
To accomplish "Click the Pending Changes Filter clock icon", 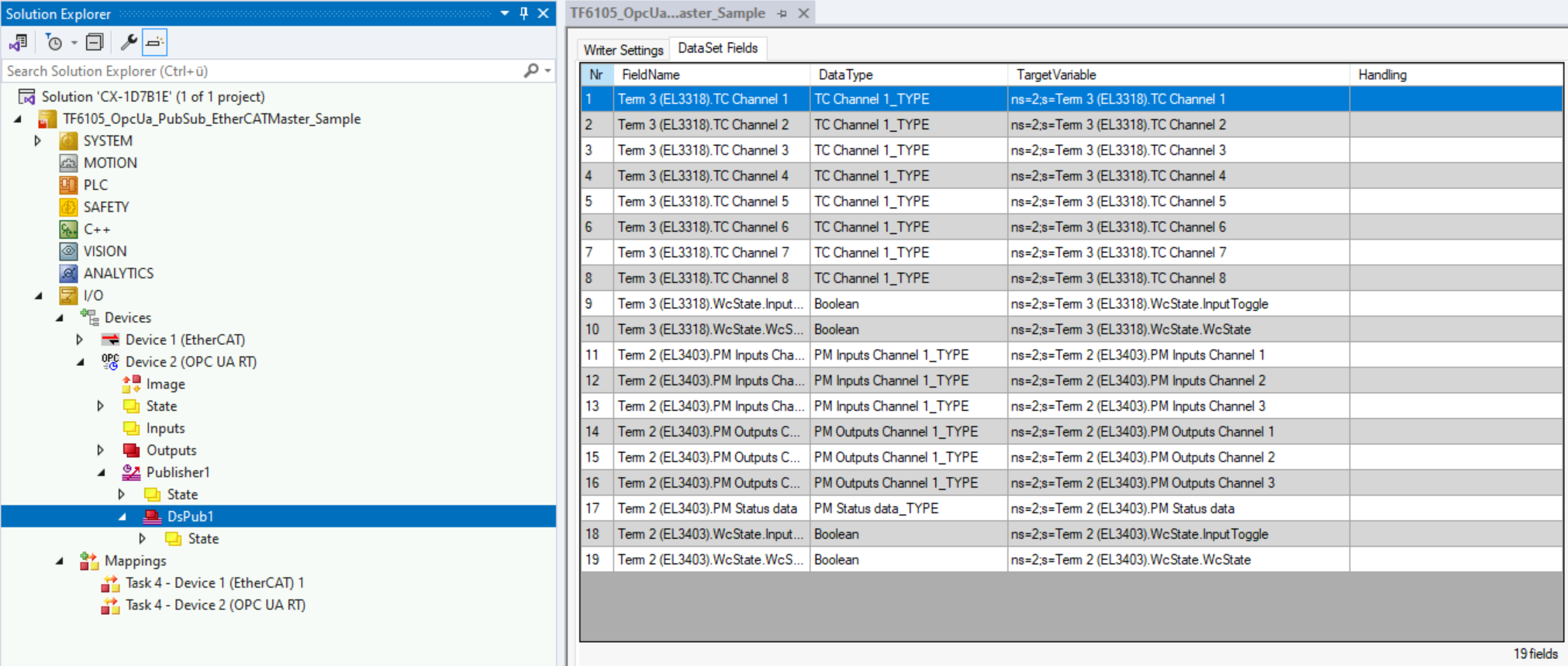I will (x=54, y=43).
